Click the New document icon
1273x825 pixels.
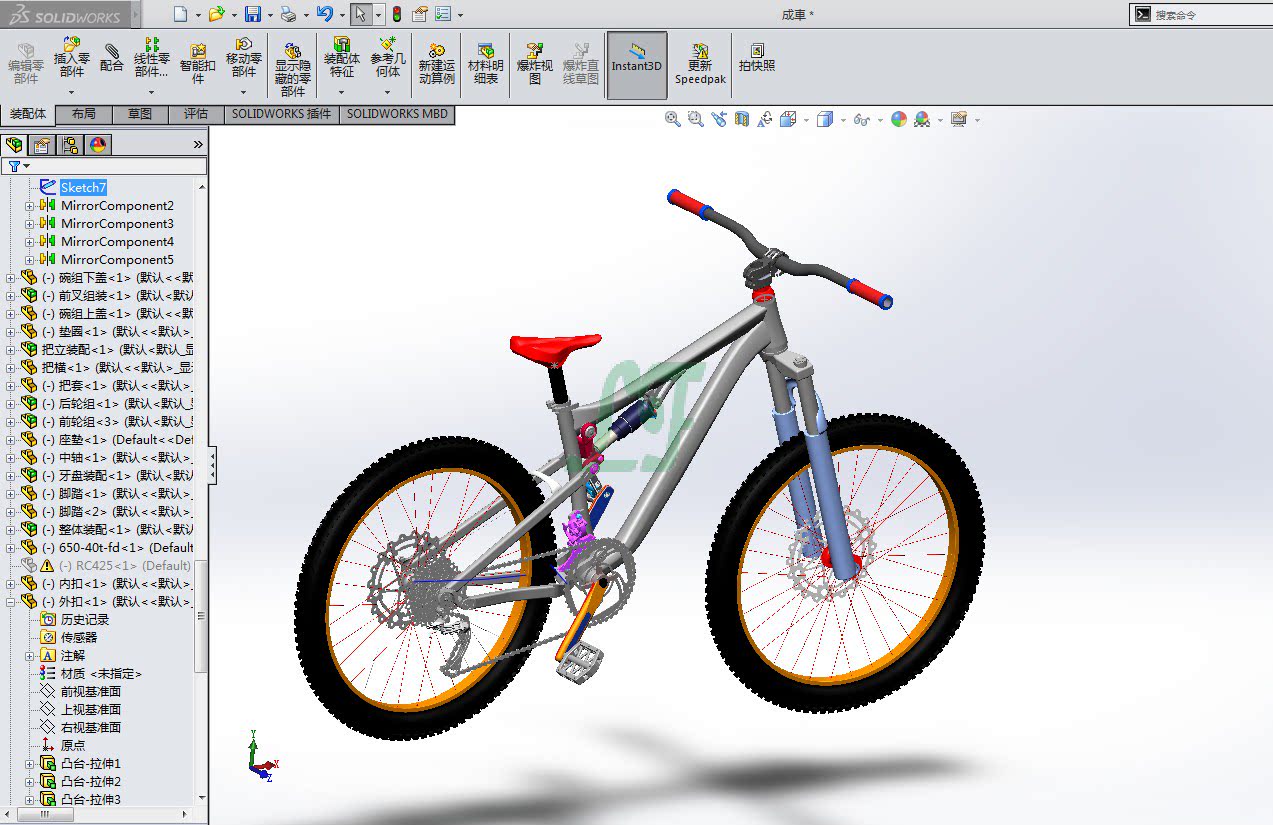coord(180,14)
